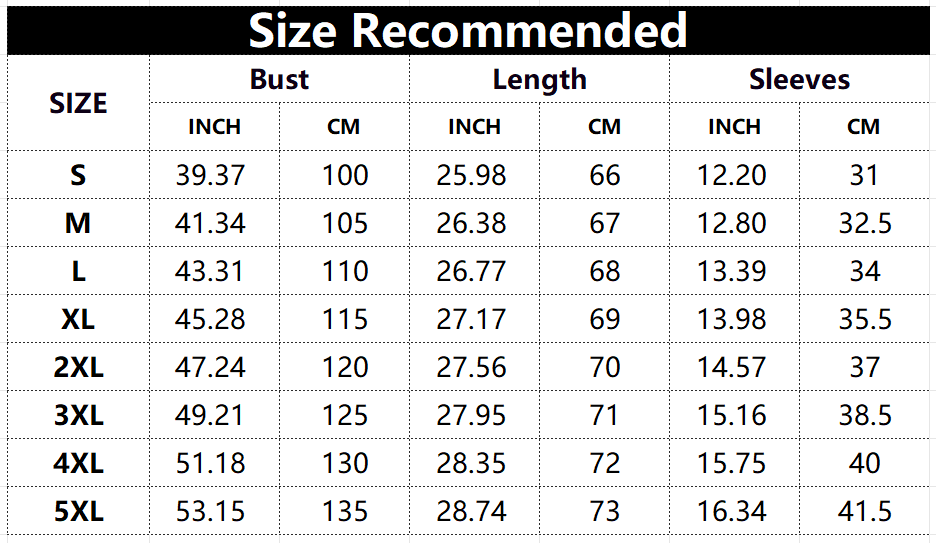Click the XL size row label
This screenshot has width=936, height=543.
(x=78, y=319)
